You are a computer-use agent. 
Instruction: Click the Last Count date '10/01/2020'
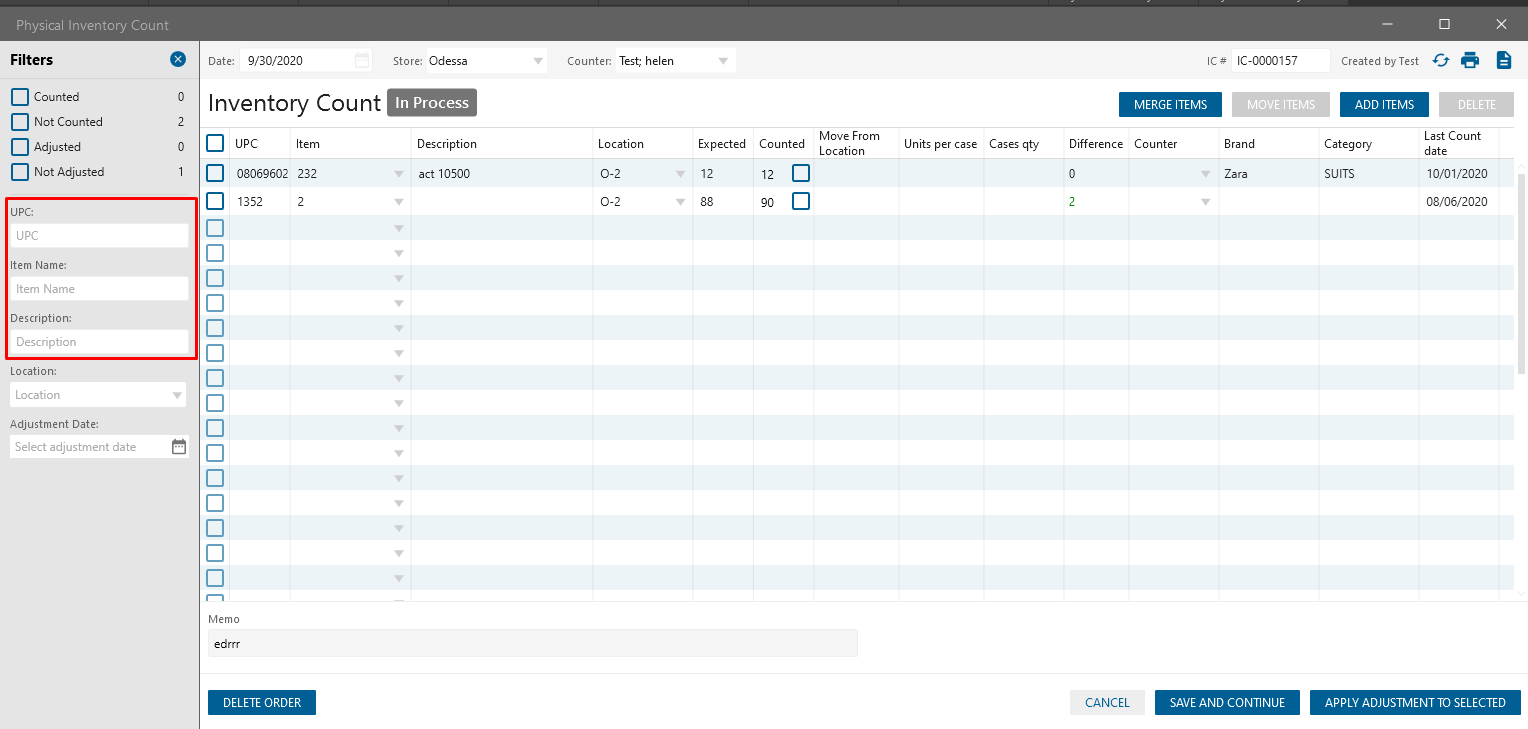tap(1458, 174)
